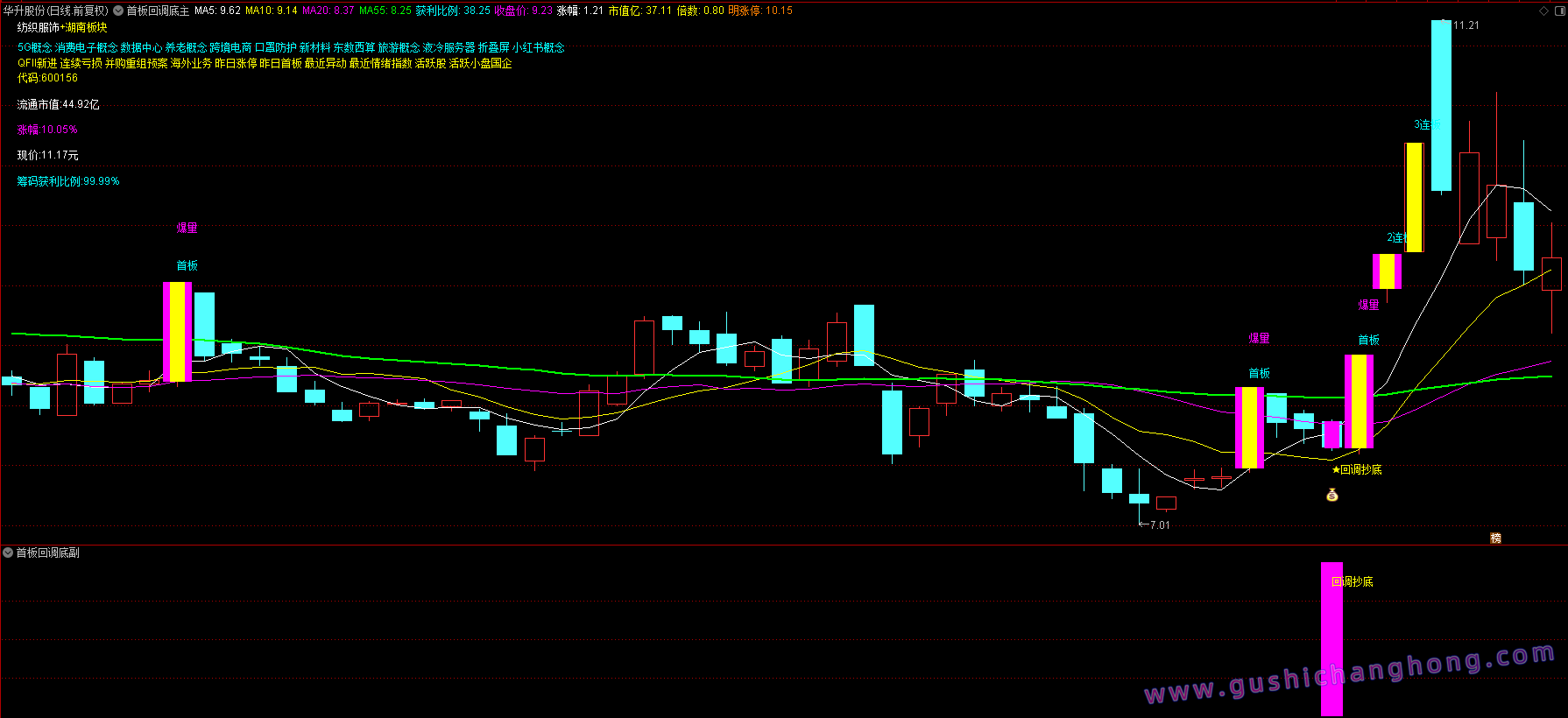Click the 跨境电商 concept tag
The height and width of the screenshot is (718, 1568).
coord(230,47)
